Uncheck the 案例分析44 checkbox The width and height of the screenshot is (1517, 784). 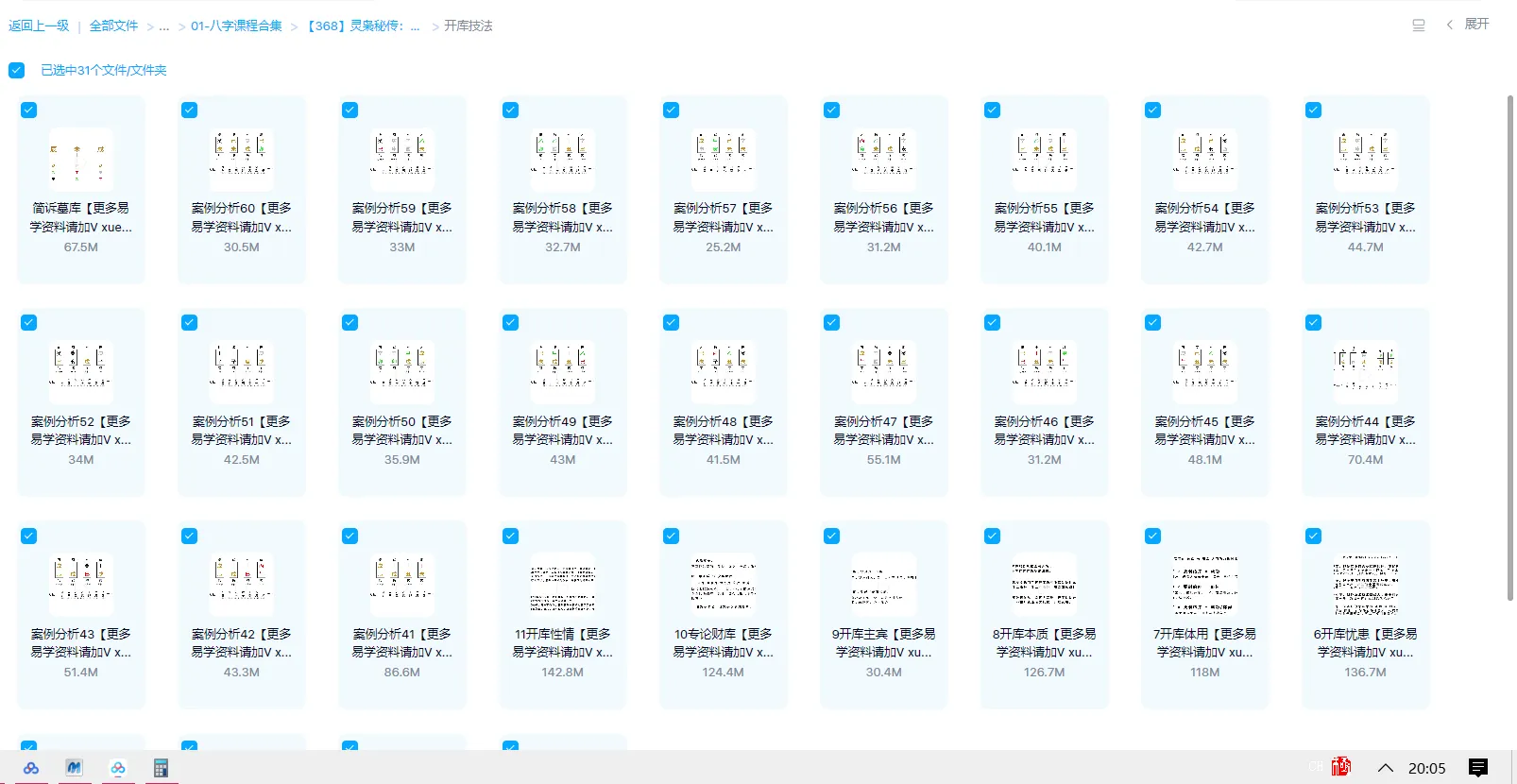pos(1314,323)
